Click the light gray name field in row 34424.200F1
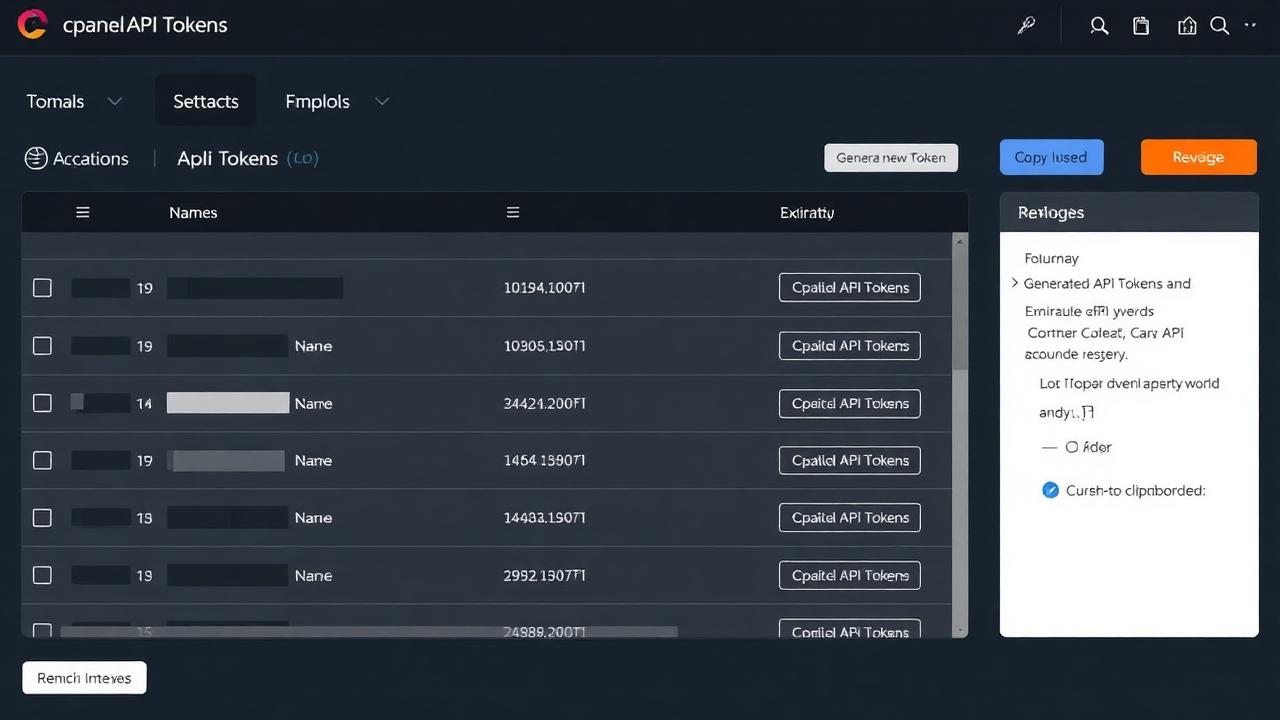 [228, 403]
